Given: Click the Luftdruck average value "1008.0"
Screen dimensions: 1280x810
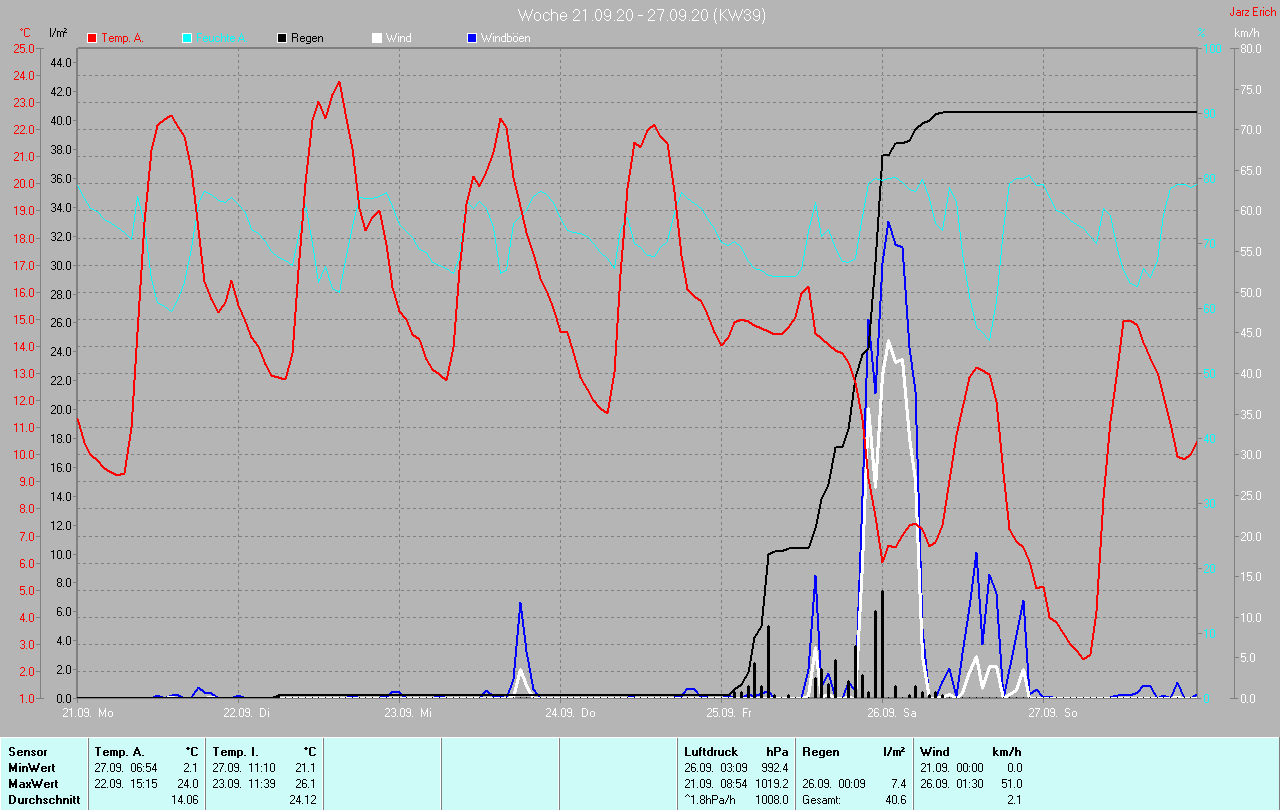Looking at the screenshot, I should click(770, 800).
